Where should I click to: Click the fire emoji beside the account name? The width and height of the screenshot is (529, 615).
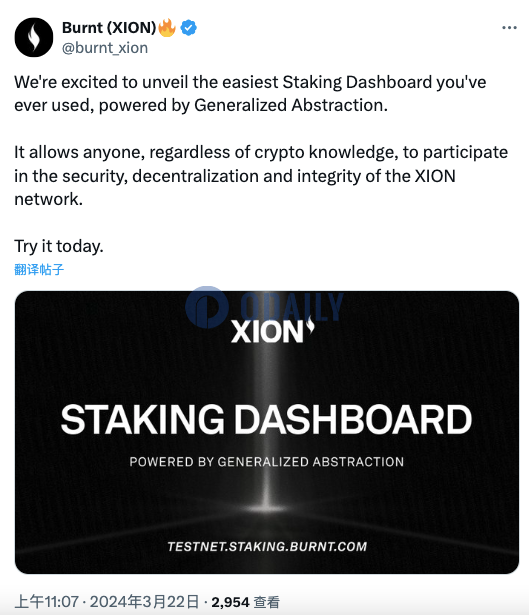click(167, 27)
